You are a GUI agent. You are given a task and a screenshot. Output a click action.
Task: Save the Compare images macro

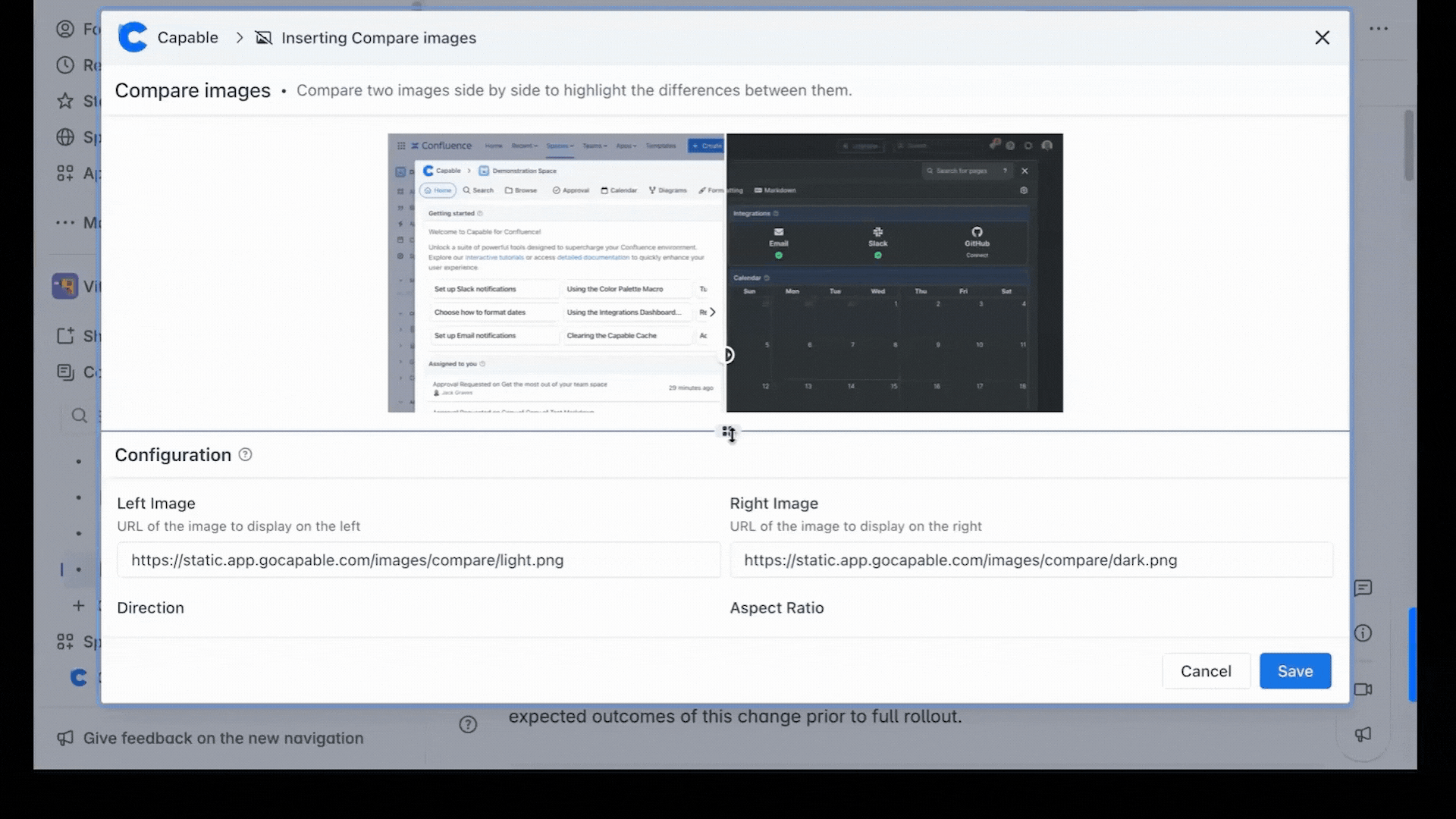coord(1295,670)
